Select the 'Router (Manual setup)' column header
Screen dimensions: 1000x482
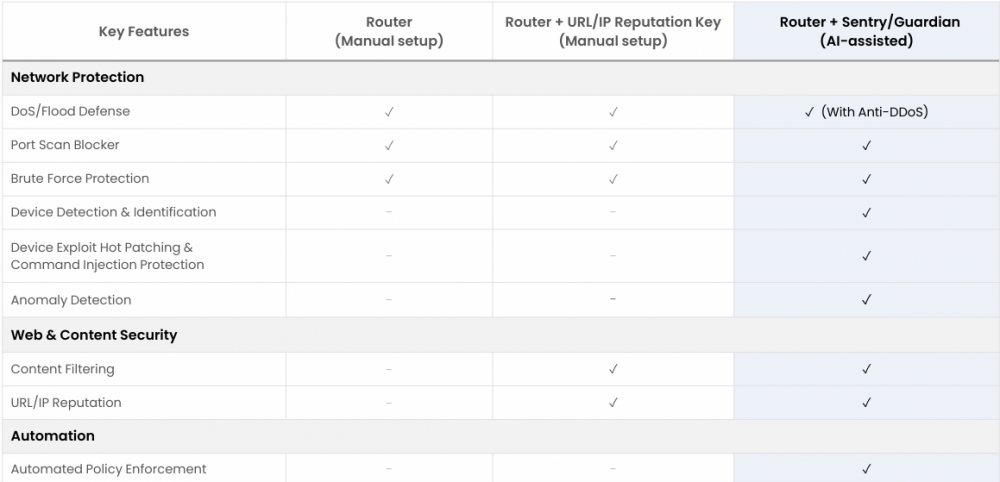[389, 31]
